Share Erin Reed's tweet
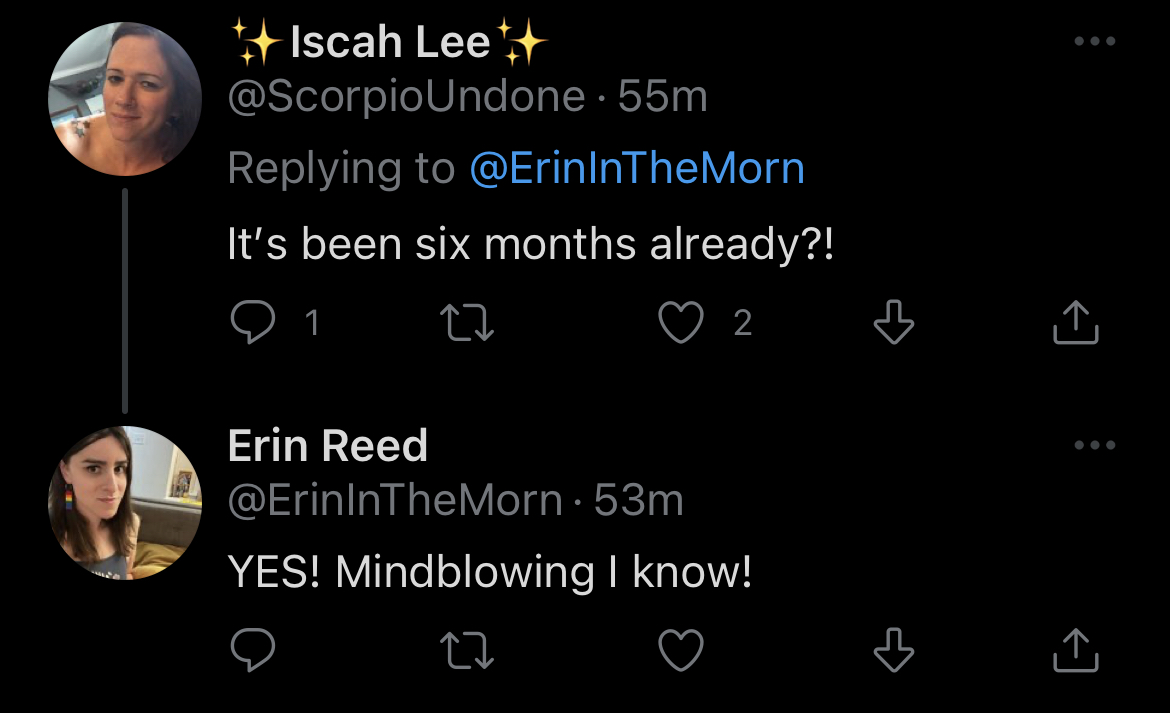 1077,652
